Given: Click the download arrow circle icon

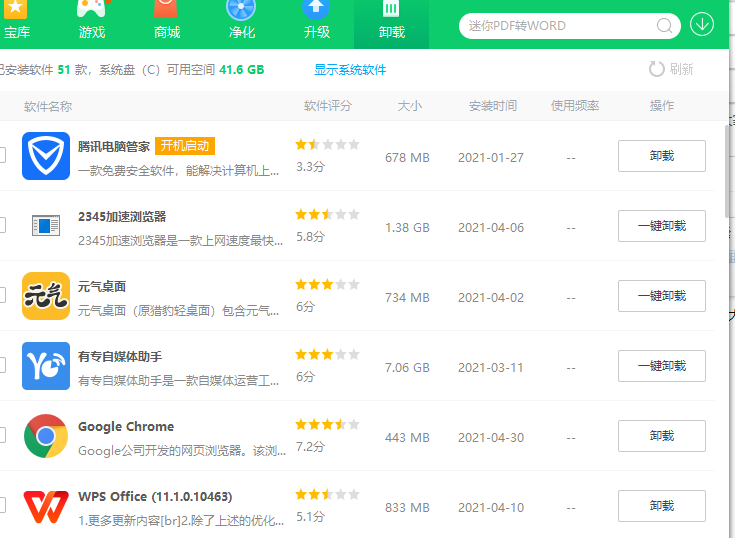Looking at the screenshot, I should (702, 25).
